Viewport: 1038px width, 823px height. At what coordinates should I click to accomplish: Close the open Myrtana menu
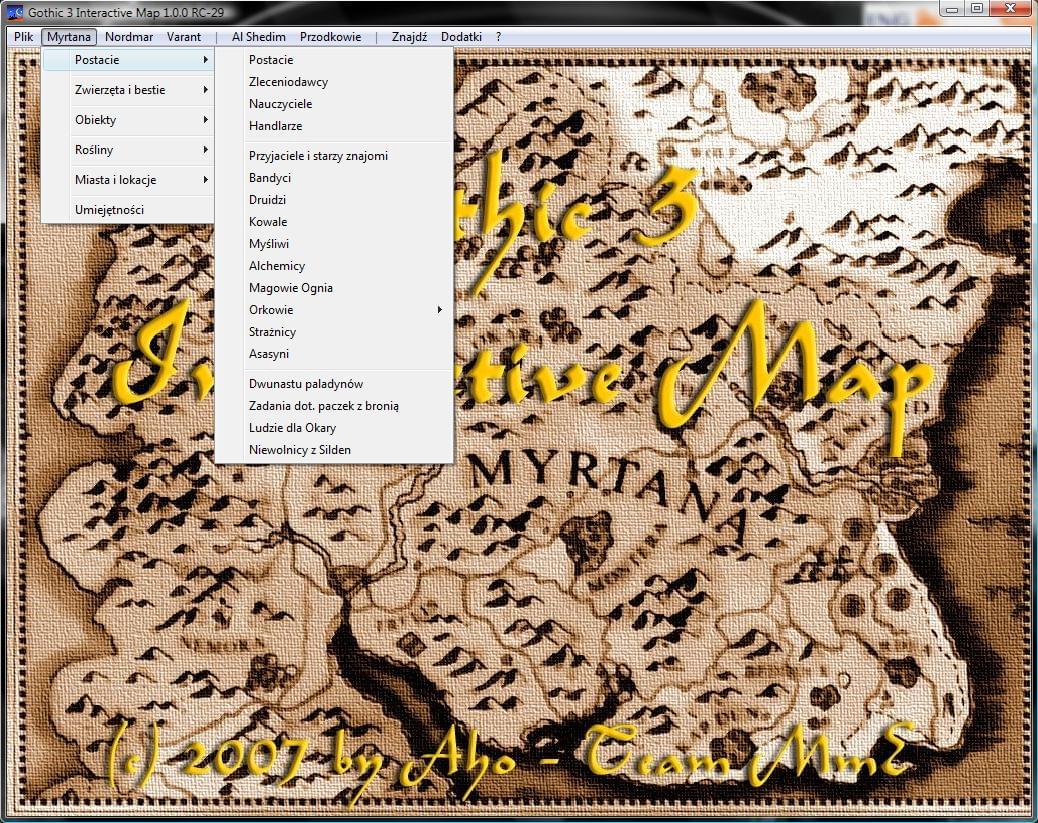(x=69, y=37)
